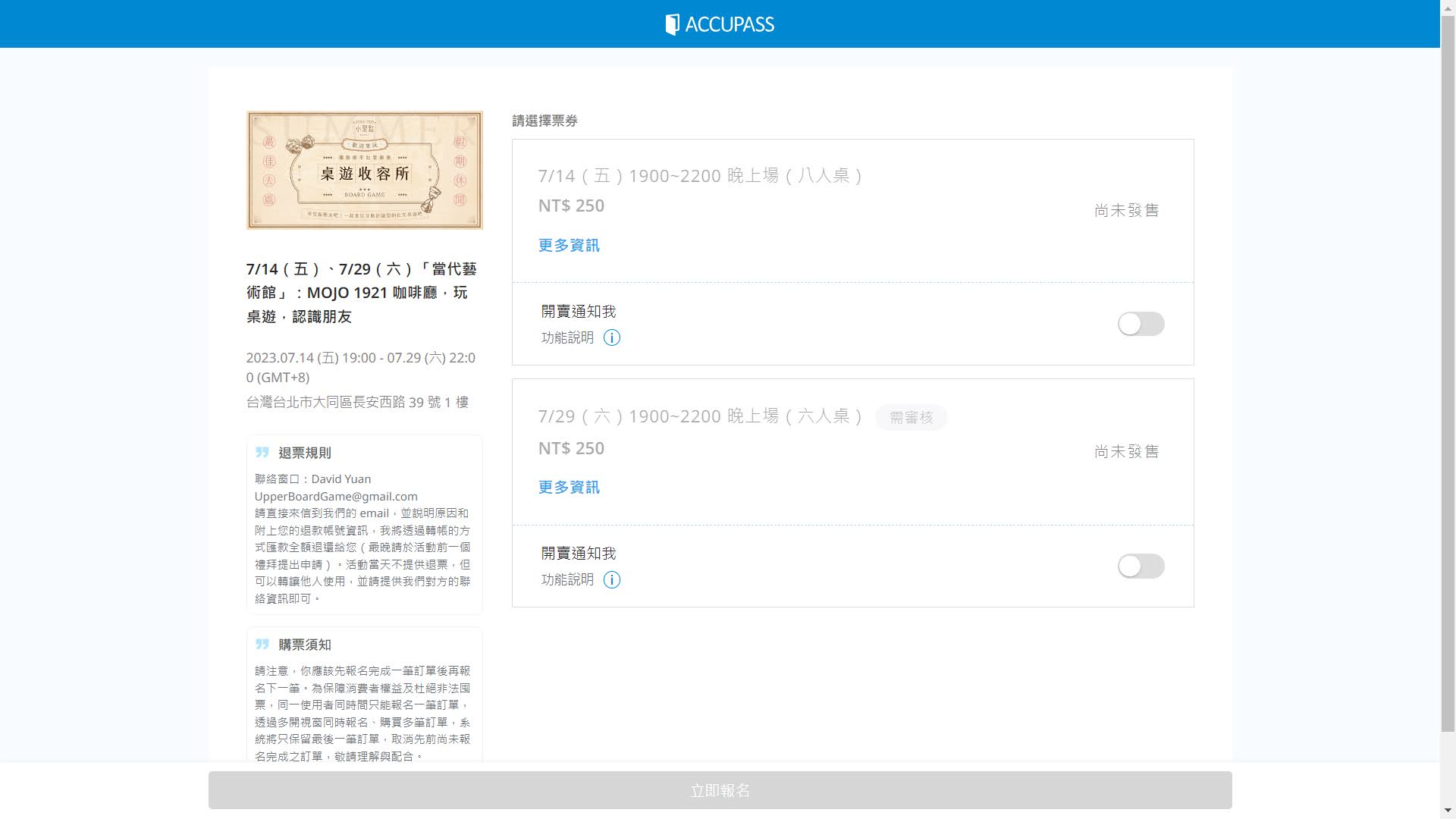Click the 桌遊收容所 event banner image
The height and width of the screenshot is (819, 1456).
point(364,170)
